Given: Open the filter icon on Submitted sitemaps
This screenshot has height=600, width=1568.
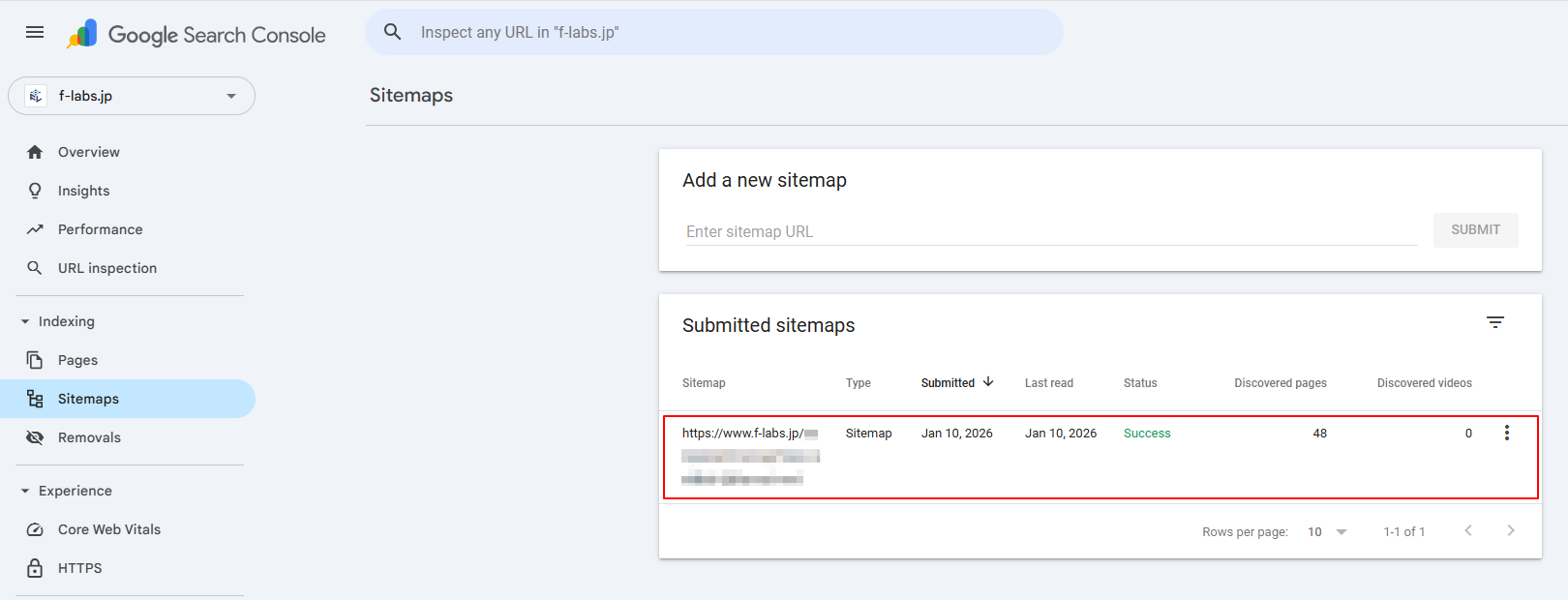Looking at the screenshot, I should pos(1496,321).
